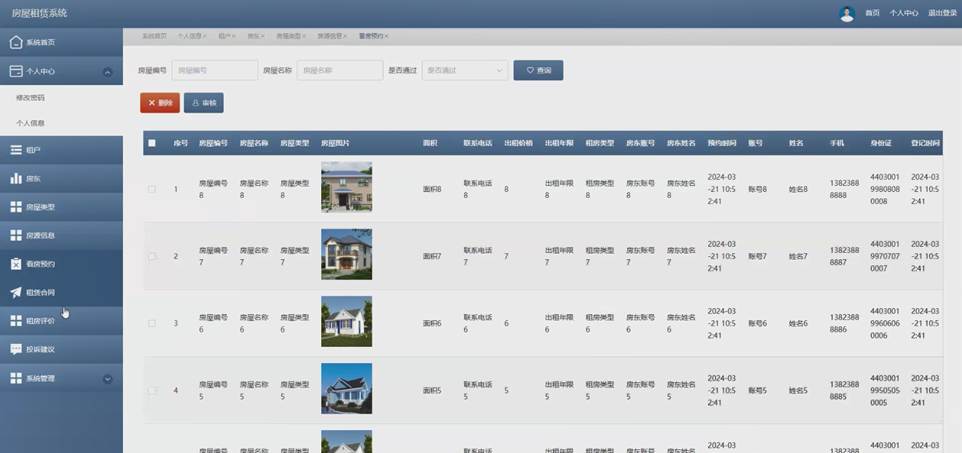Open 投诉建议 menu label in sidebar
Image resolution: width=962 pixels, height=453 pixels.
coord(40,349)
